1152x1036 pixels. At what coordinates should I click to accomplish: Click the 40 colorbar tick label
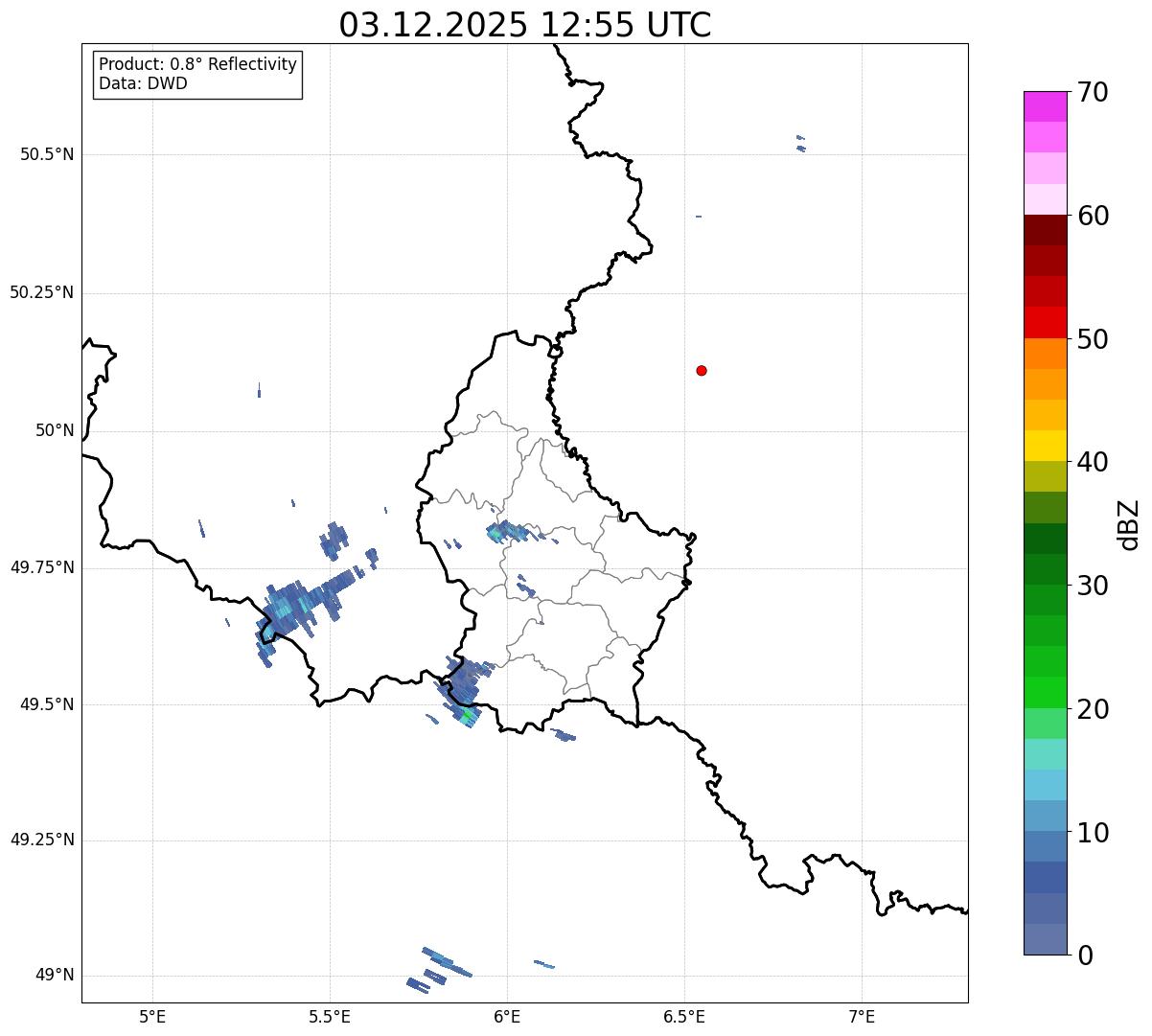(1093, 462)
